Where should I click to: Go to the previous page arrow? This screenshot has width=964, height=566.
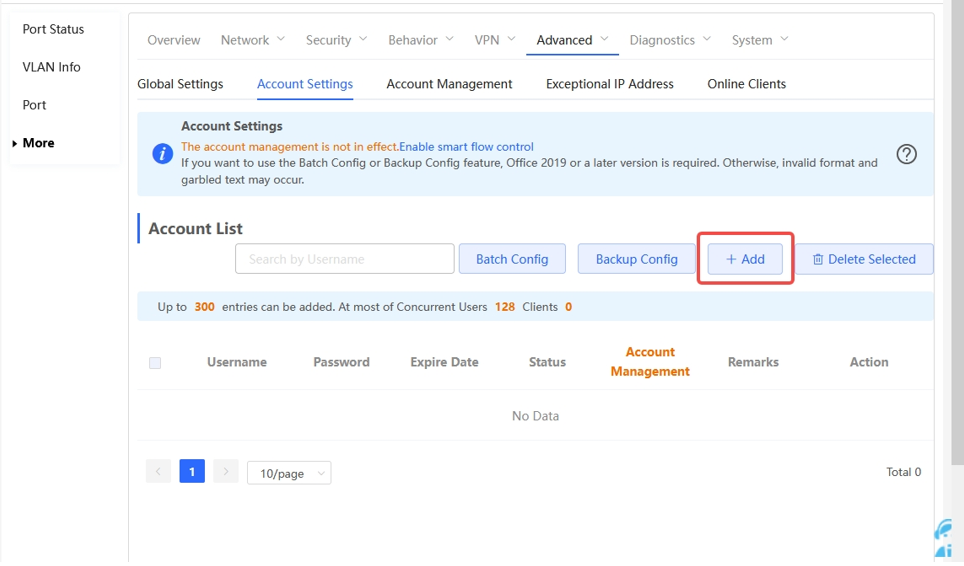tap(158, 472)
